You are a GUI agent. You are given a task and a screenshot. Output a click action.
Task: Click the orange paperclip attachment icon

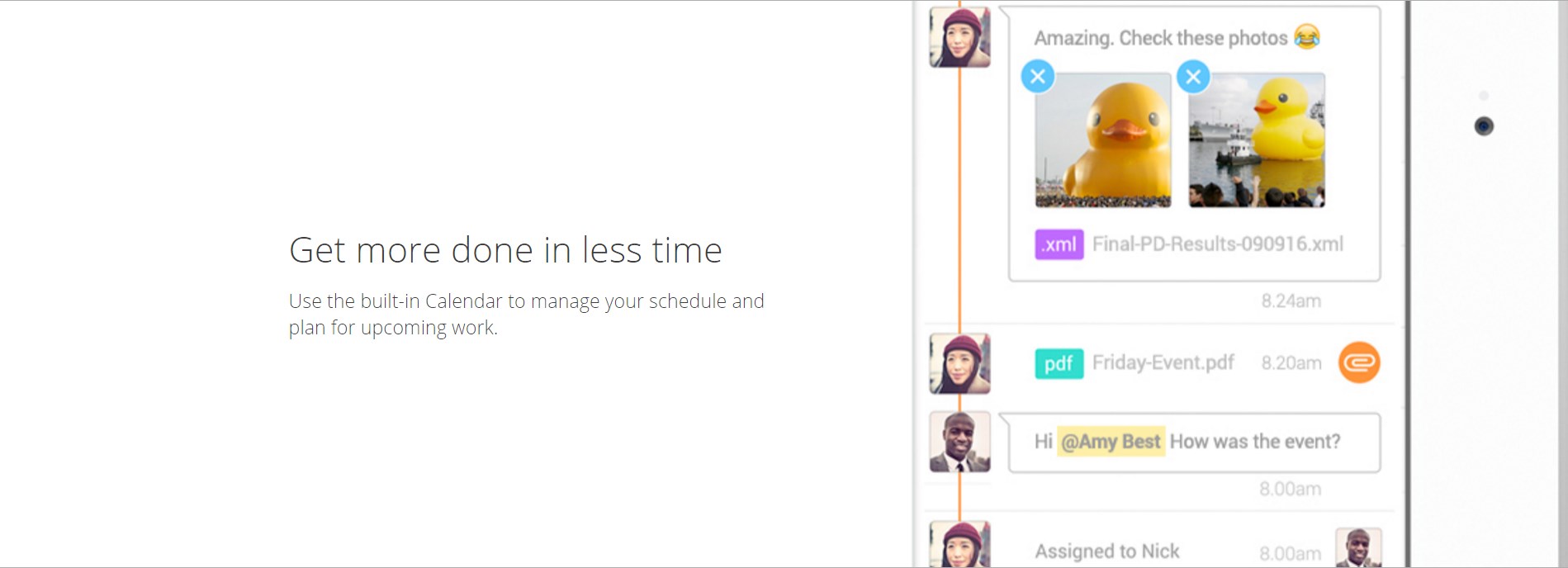(x=1359, y=362)
